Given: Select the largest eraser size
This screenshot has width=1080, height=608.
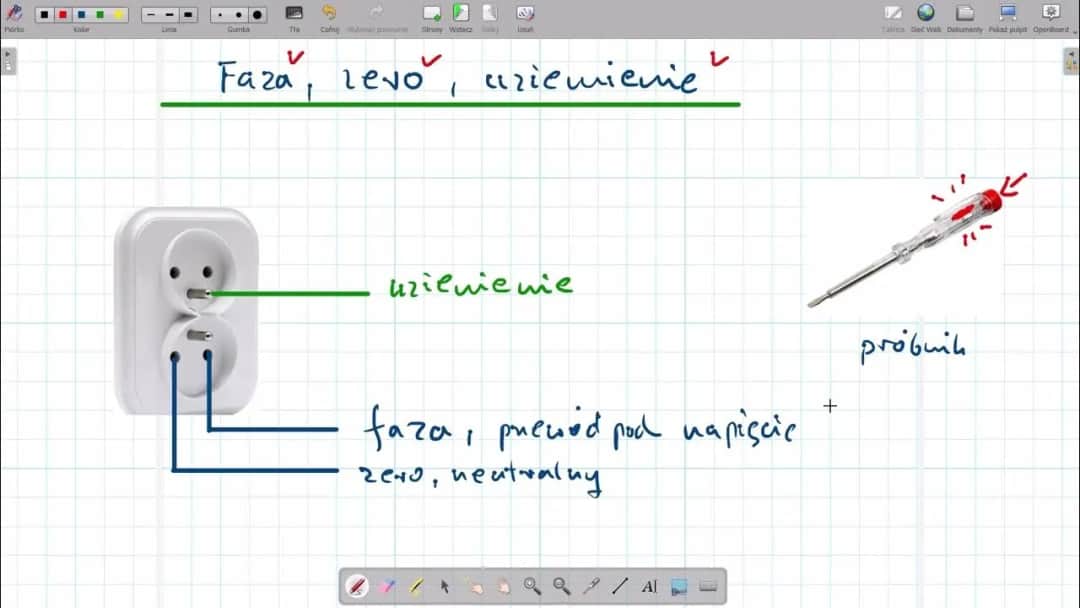Looking at the screenshot, I should click(257, 15).
